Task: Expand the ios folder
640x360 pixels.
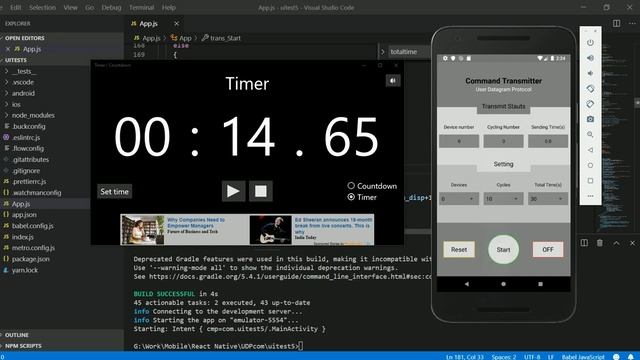Action: pyautogui.click(x=16, y=104)
